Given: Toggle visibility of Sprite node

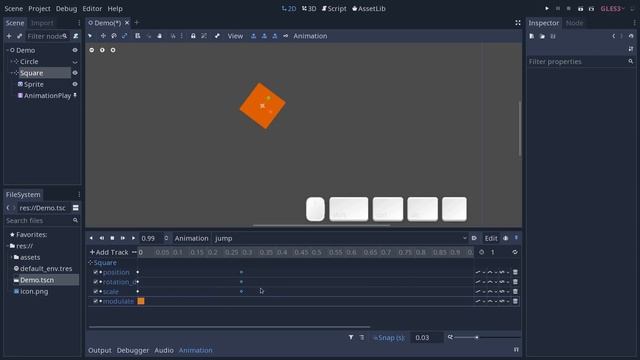Looking at the screenshot, I should pyautogui.click(x=75, y=84).
